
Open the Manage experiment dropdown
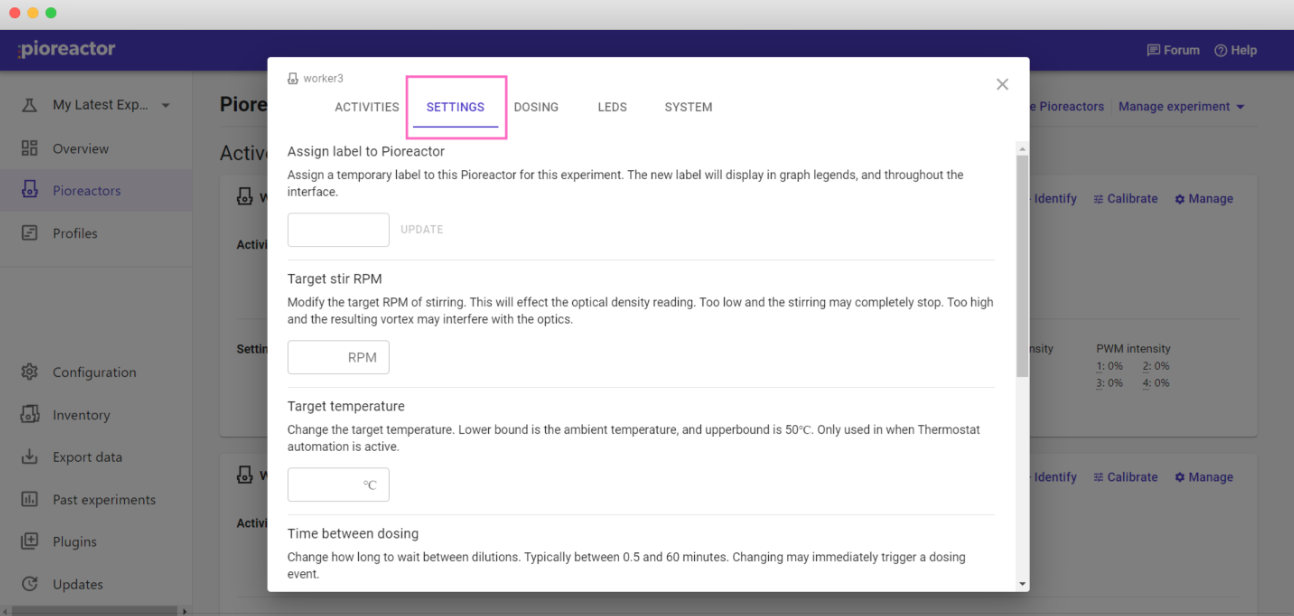pyautogui.click(x=1181, y=106)
